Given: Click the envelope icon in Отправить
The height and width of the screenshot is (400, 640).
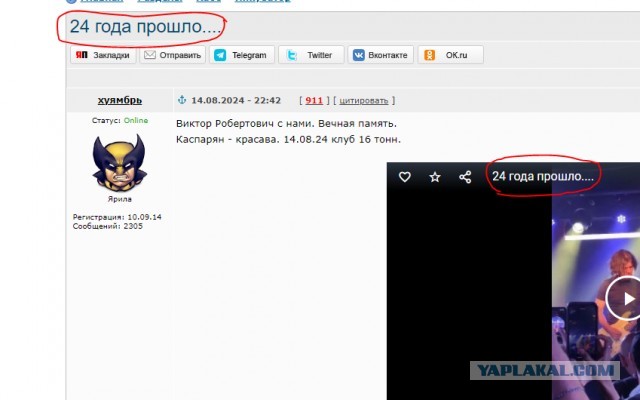Looking at the screenshot, I should coord(150,55).
